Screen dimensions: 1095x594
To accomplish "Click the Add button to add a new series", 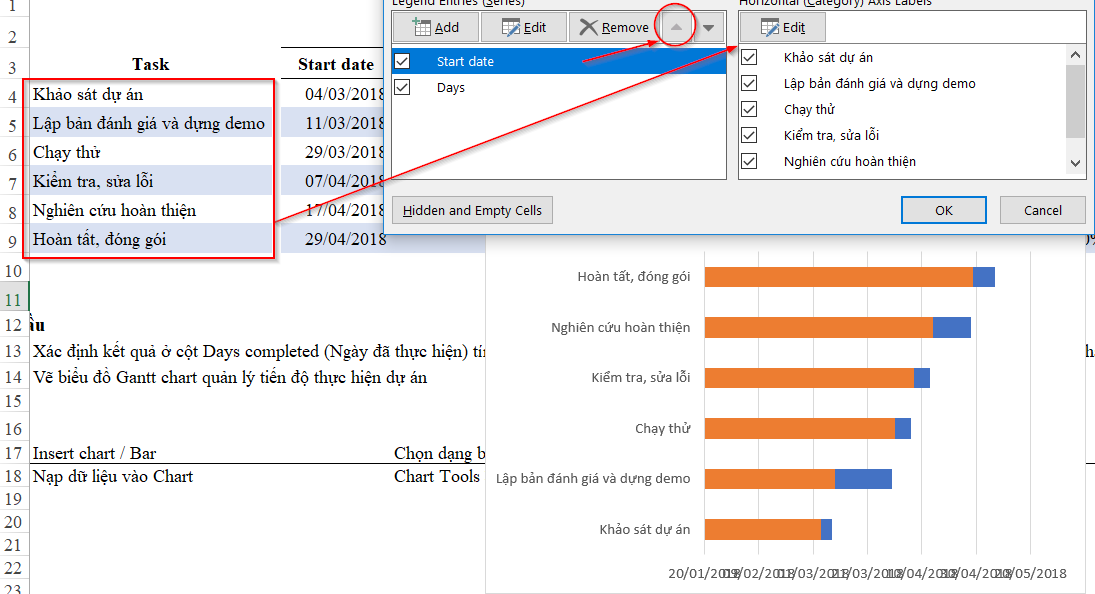I will click(435, 27).
